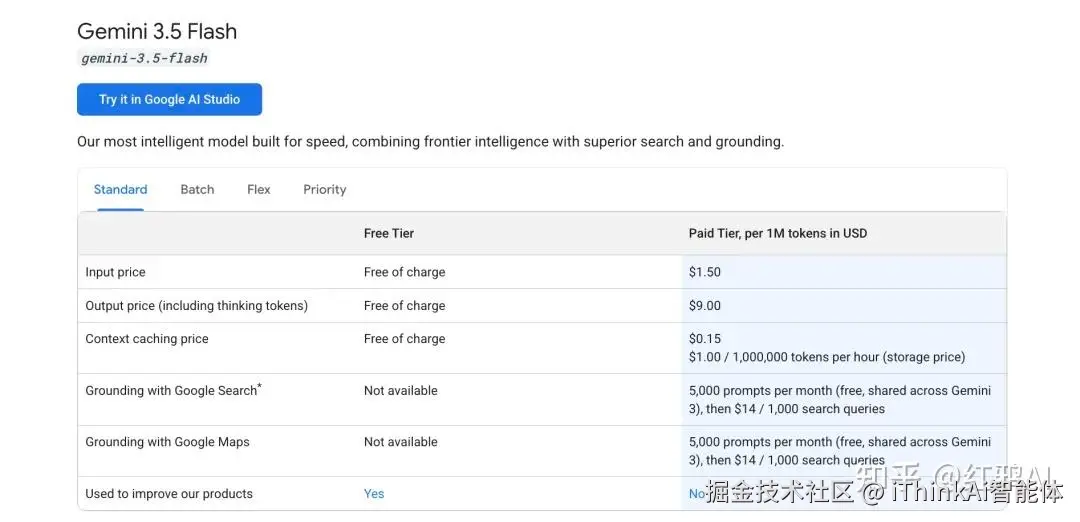This screenshot has width=1080, height=522.
Task: Click the Free Tier column header
Action: click(x=388, y=233)
